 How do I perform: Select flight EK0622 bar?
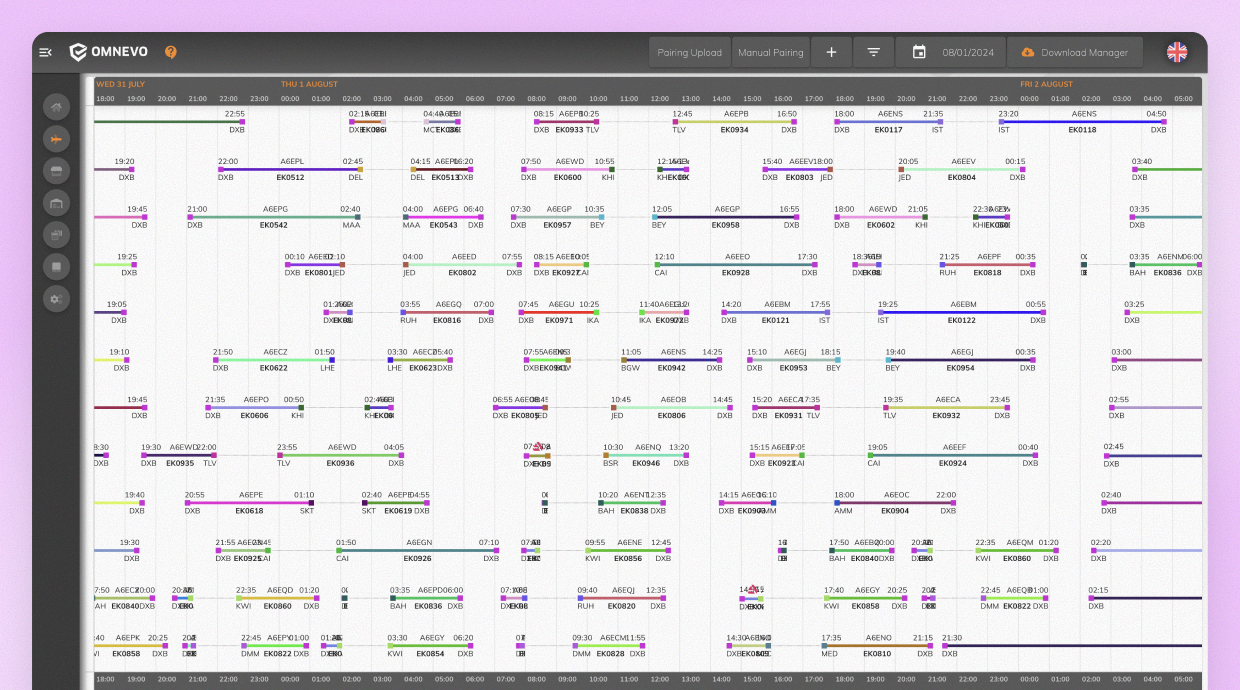coord(274,359)
